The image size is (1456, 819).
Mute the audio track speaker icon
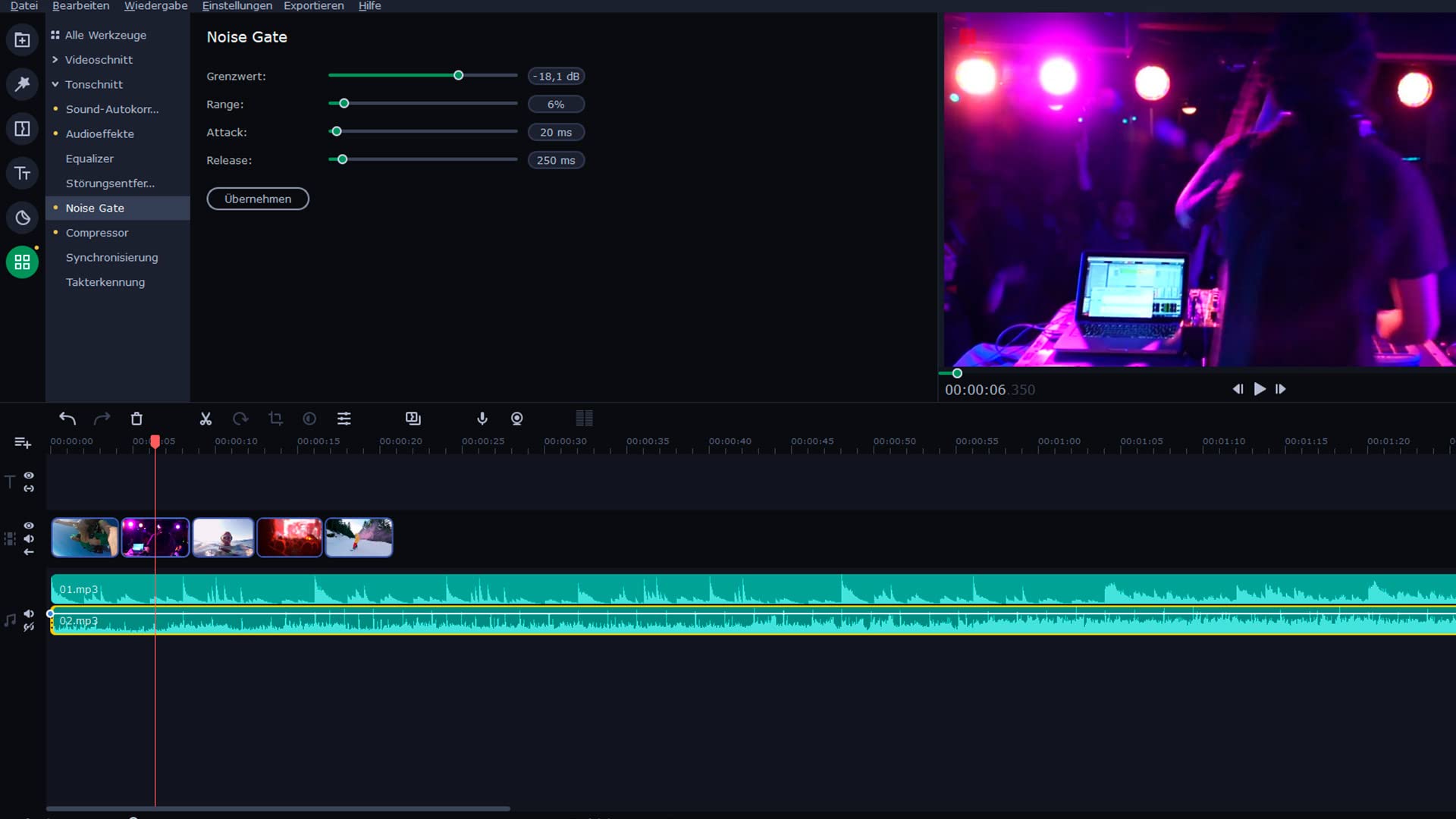tap(29, 613)
